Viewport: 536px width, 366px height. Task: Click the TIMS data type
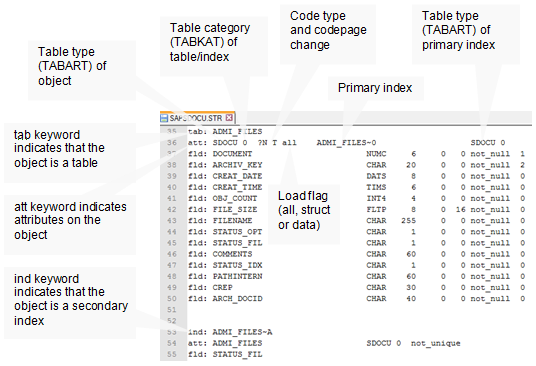tap(376, 187)
